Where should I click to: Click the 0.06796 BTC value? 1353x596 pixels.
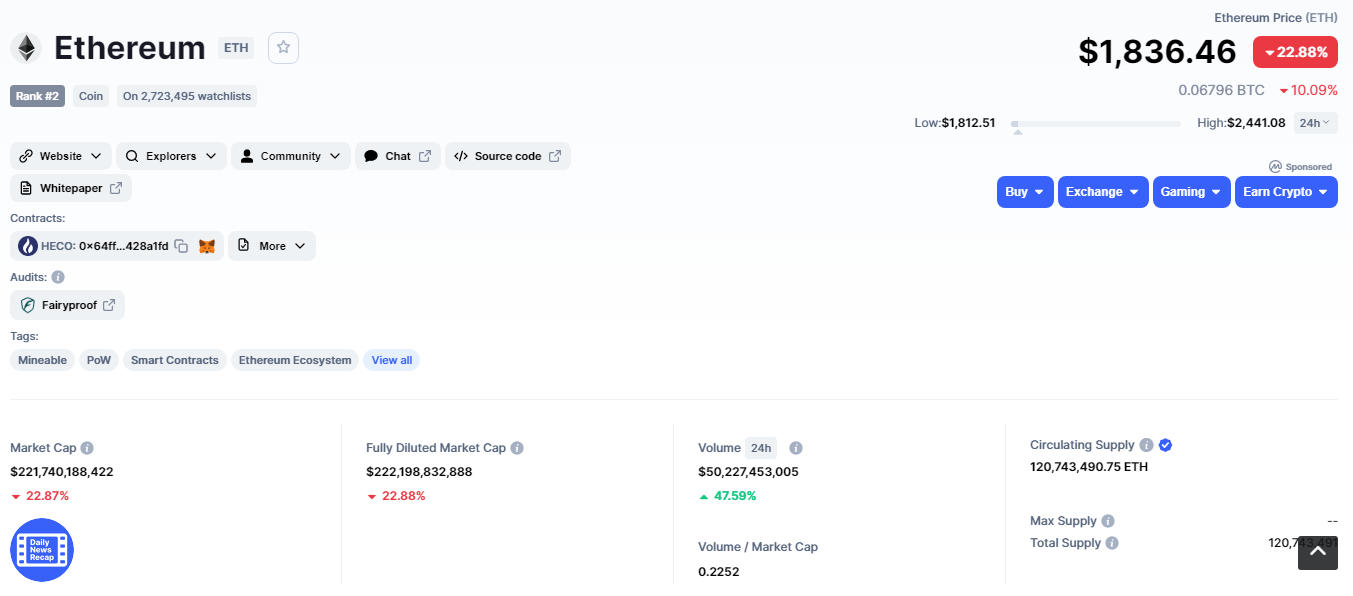pyautogui.click(x=1221, y=90)
